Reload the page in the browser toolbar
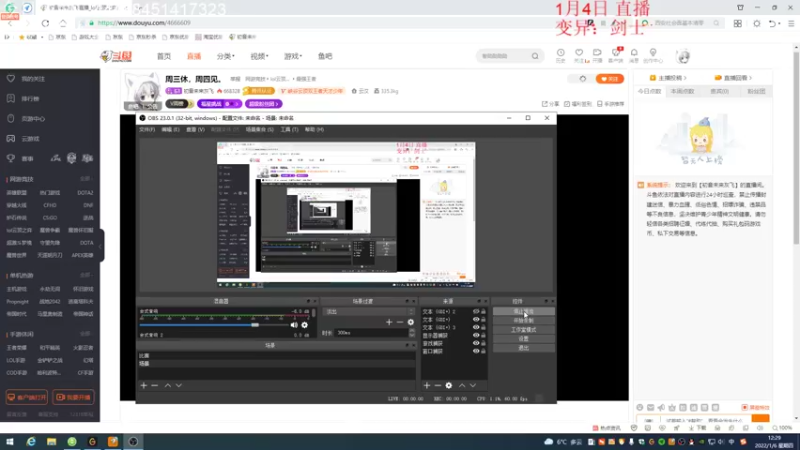 pos(45,23)
